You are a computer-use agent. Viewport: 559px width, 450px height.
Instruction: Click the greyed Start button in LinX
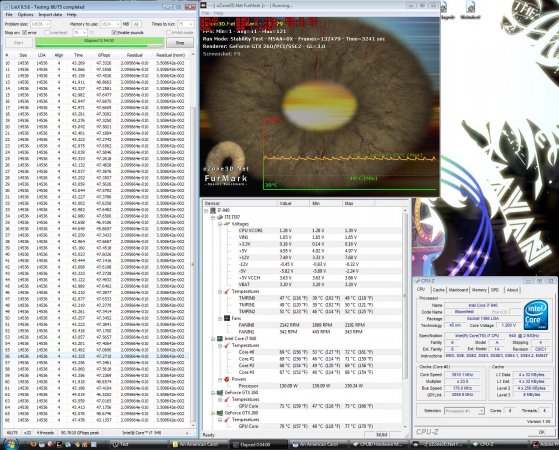(19, 43)
